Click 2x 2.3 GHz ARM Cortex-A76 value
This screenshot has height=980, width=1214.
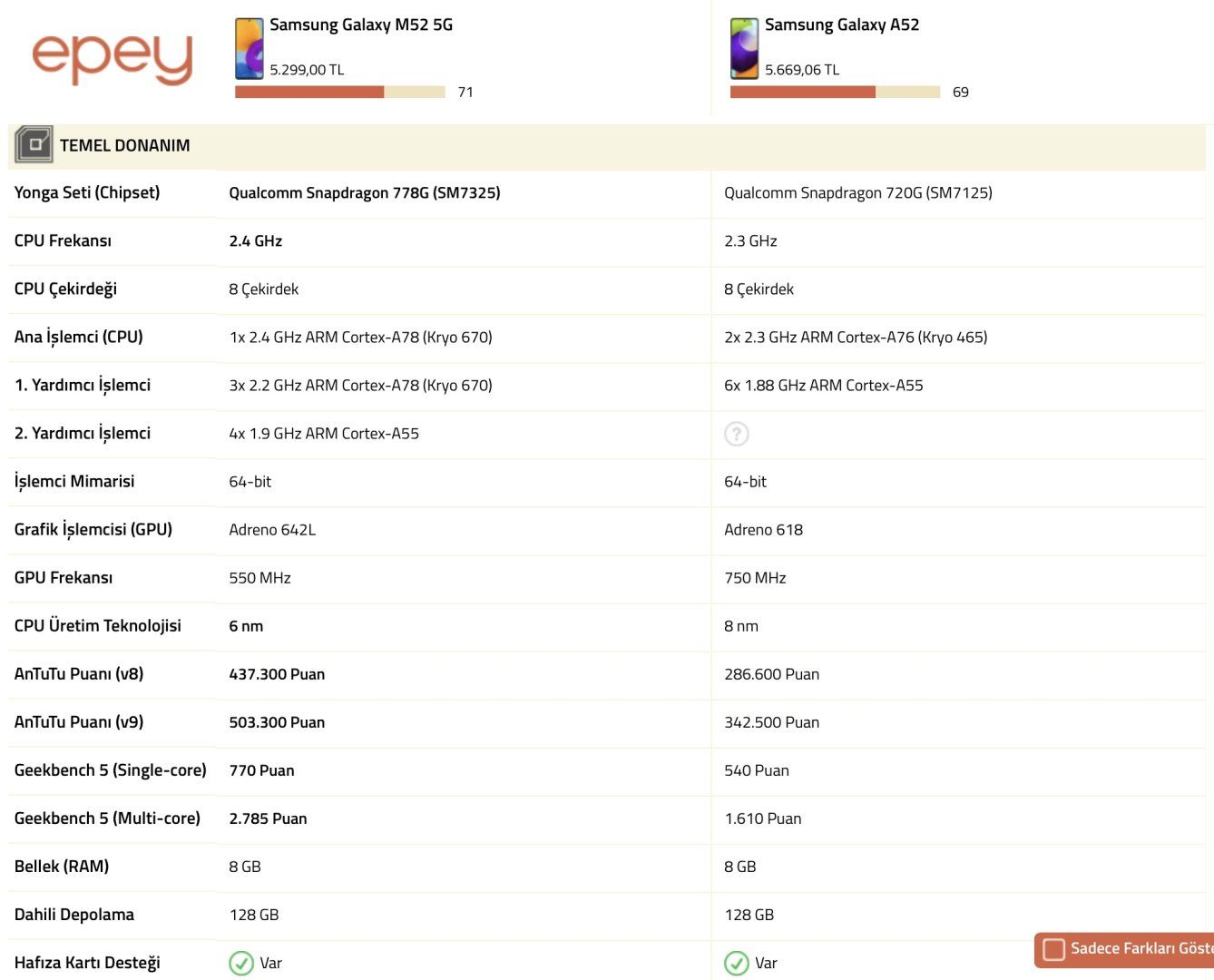pos(856,337)
